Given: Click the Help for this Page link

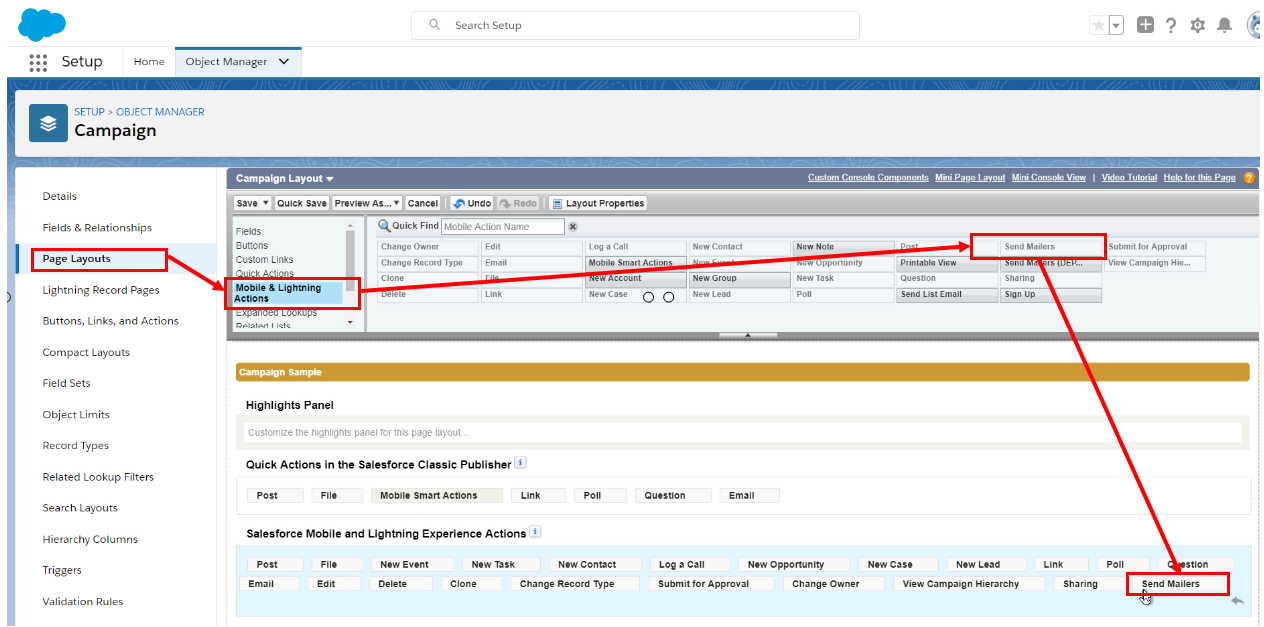Looking at the screenshot, I should [1200, 178].
